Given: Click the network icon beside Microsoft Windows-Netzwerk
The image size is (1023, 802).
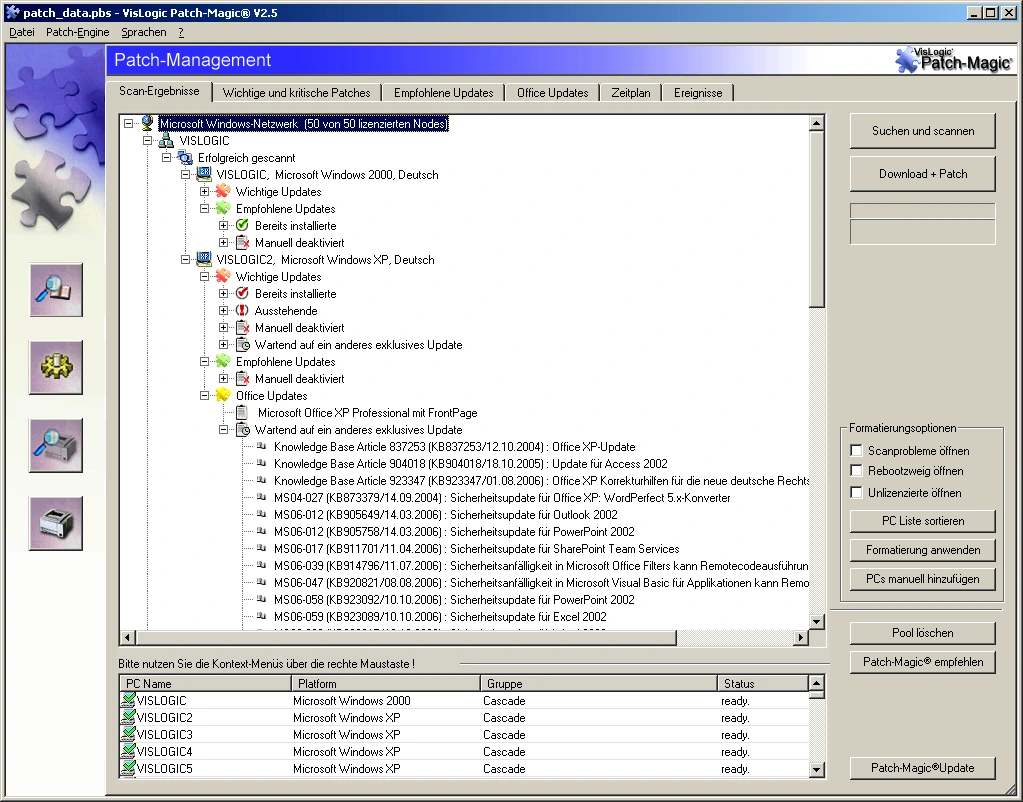Looking at the screenshot, I should pyautogui.click(x=147, y=123).
